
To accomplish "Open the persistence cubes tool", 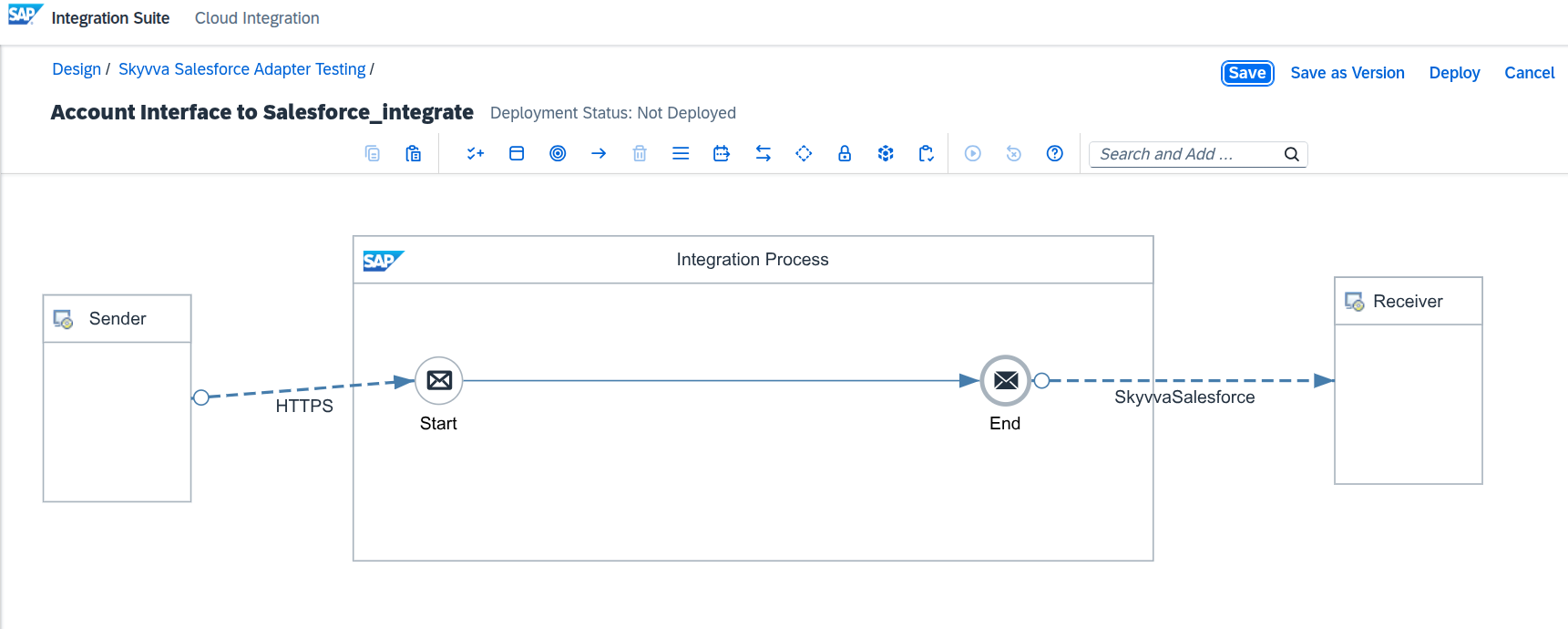I will (886, 153).
